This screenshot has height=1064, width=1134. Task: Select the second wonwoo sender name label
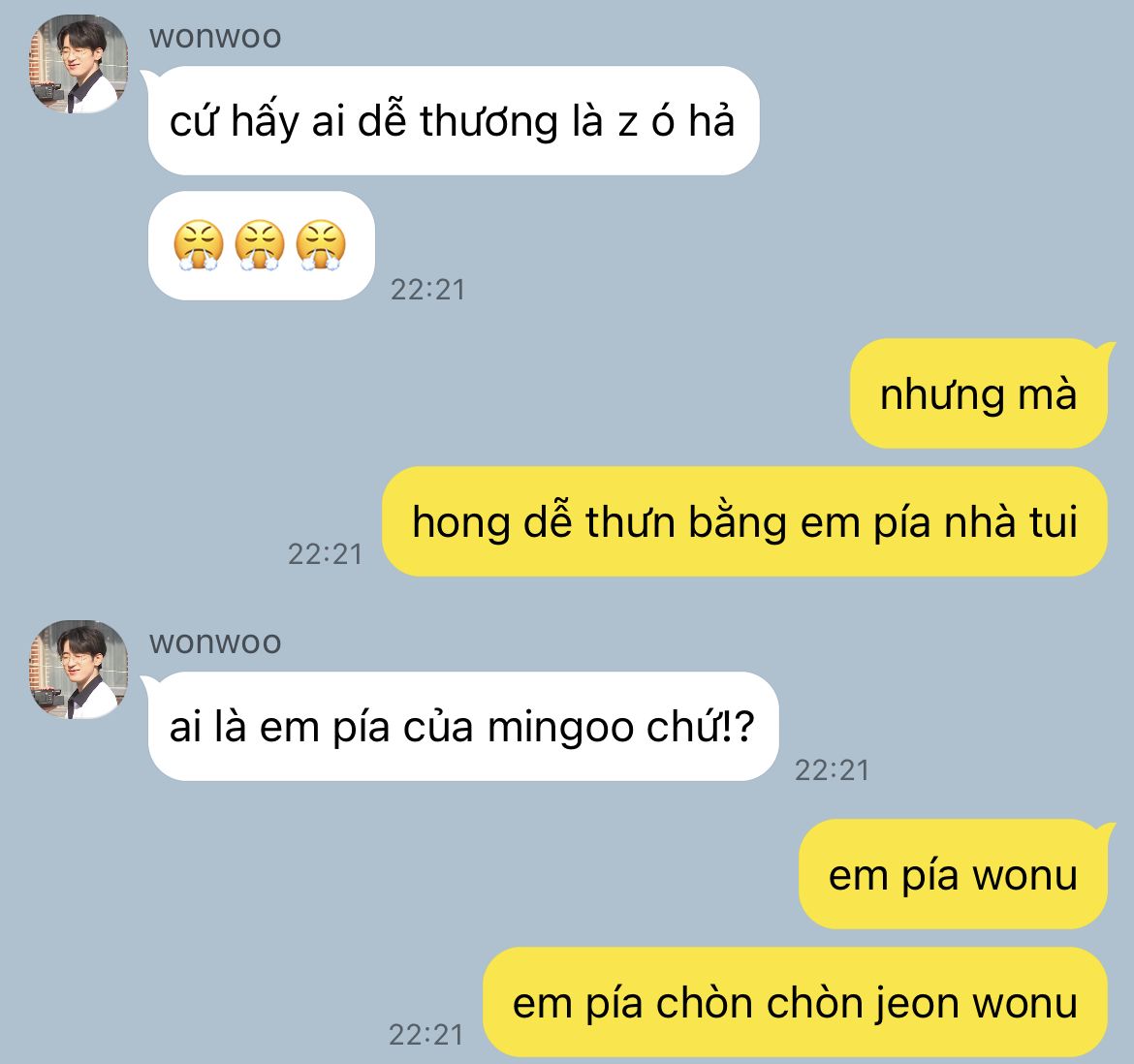coord(215,642)
